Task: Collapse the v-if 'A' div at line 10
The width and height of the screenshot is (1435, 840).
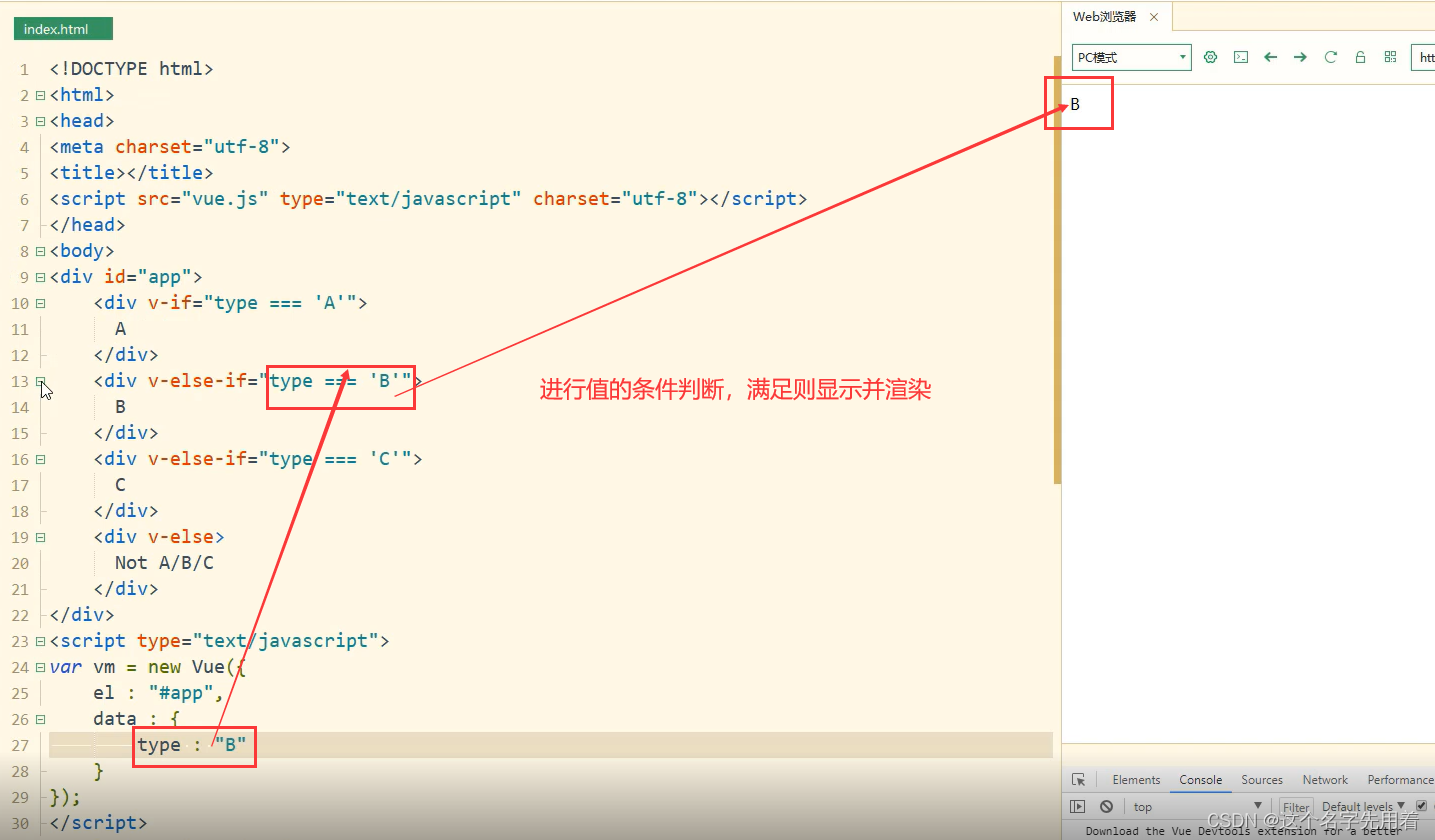Action: click(x=40, y=303)
